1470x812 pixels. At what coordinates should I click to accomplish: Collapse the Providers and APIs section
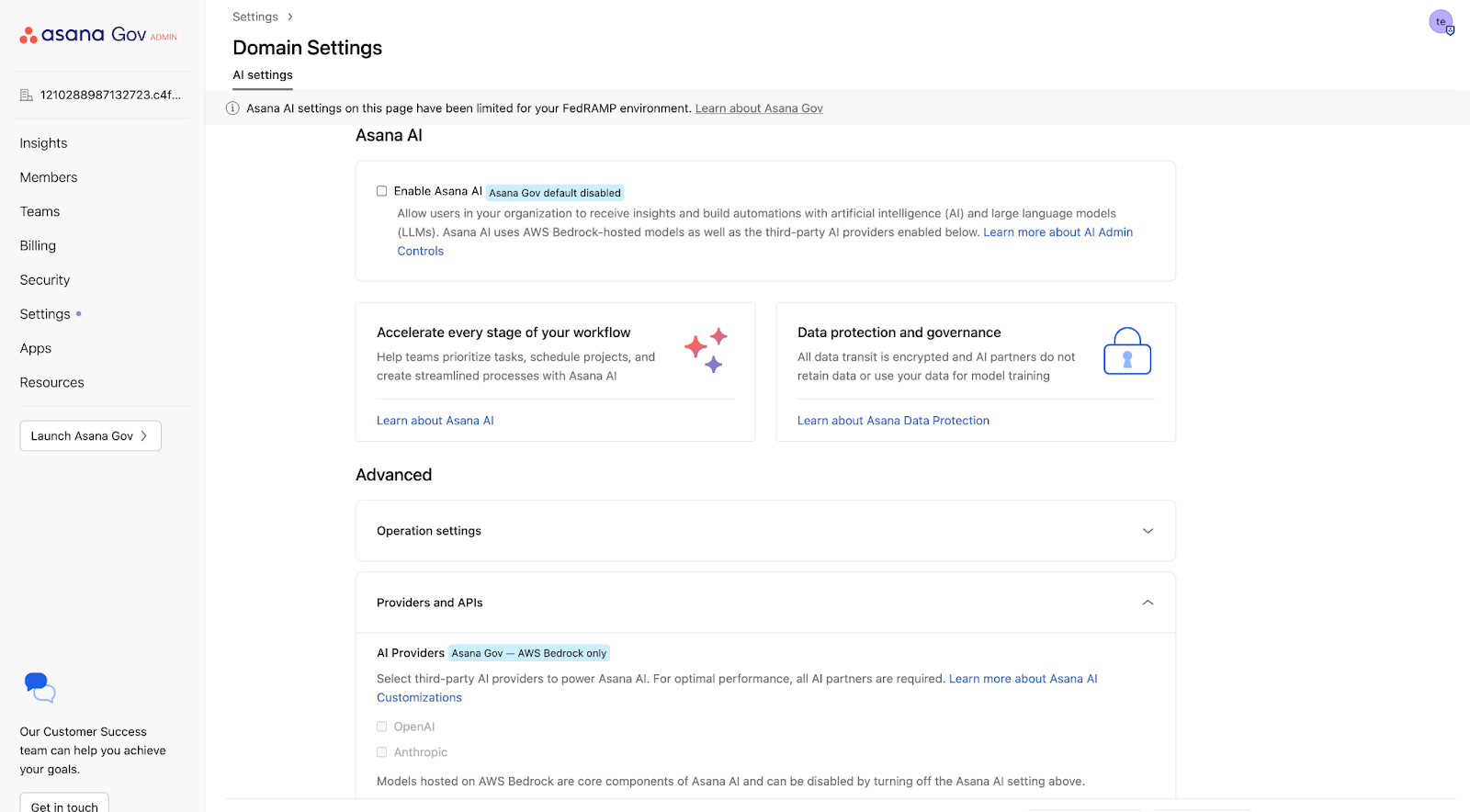tap(1147, 603)
